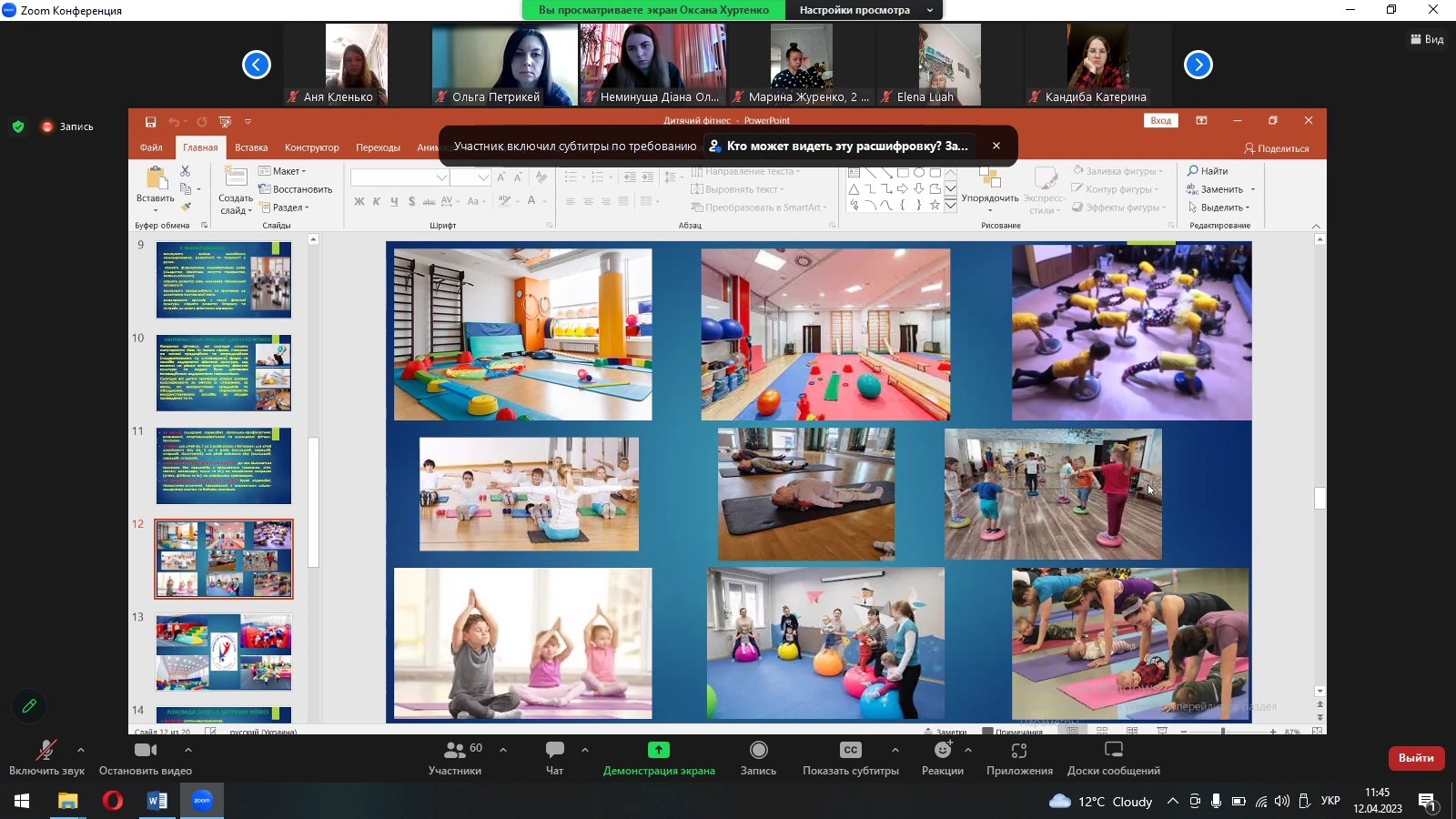Click the Reactions icon
1456x819 pixels.
coord(942,757)
